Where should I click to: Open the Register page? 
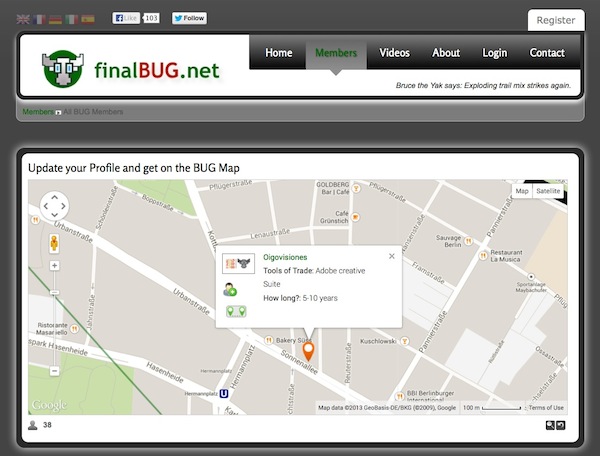click(x=556, y=20)
